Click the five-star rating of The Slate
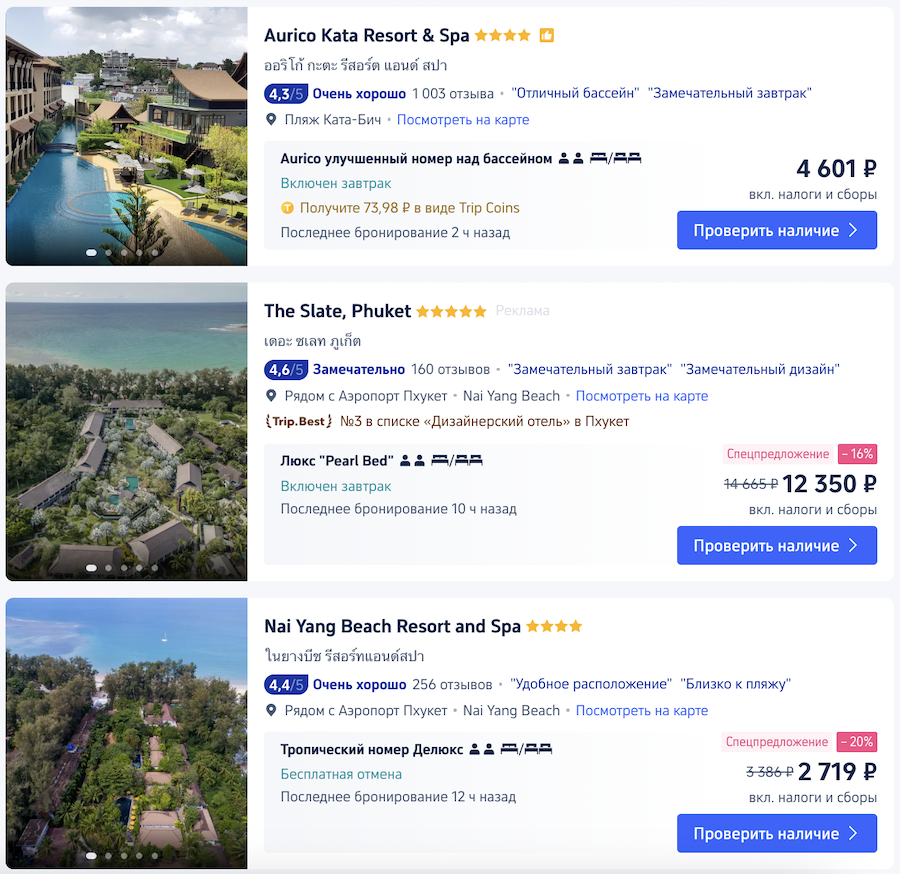This screenshot has width=900, height=874. coord(451,312)
